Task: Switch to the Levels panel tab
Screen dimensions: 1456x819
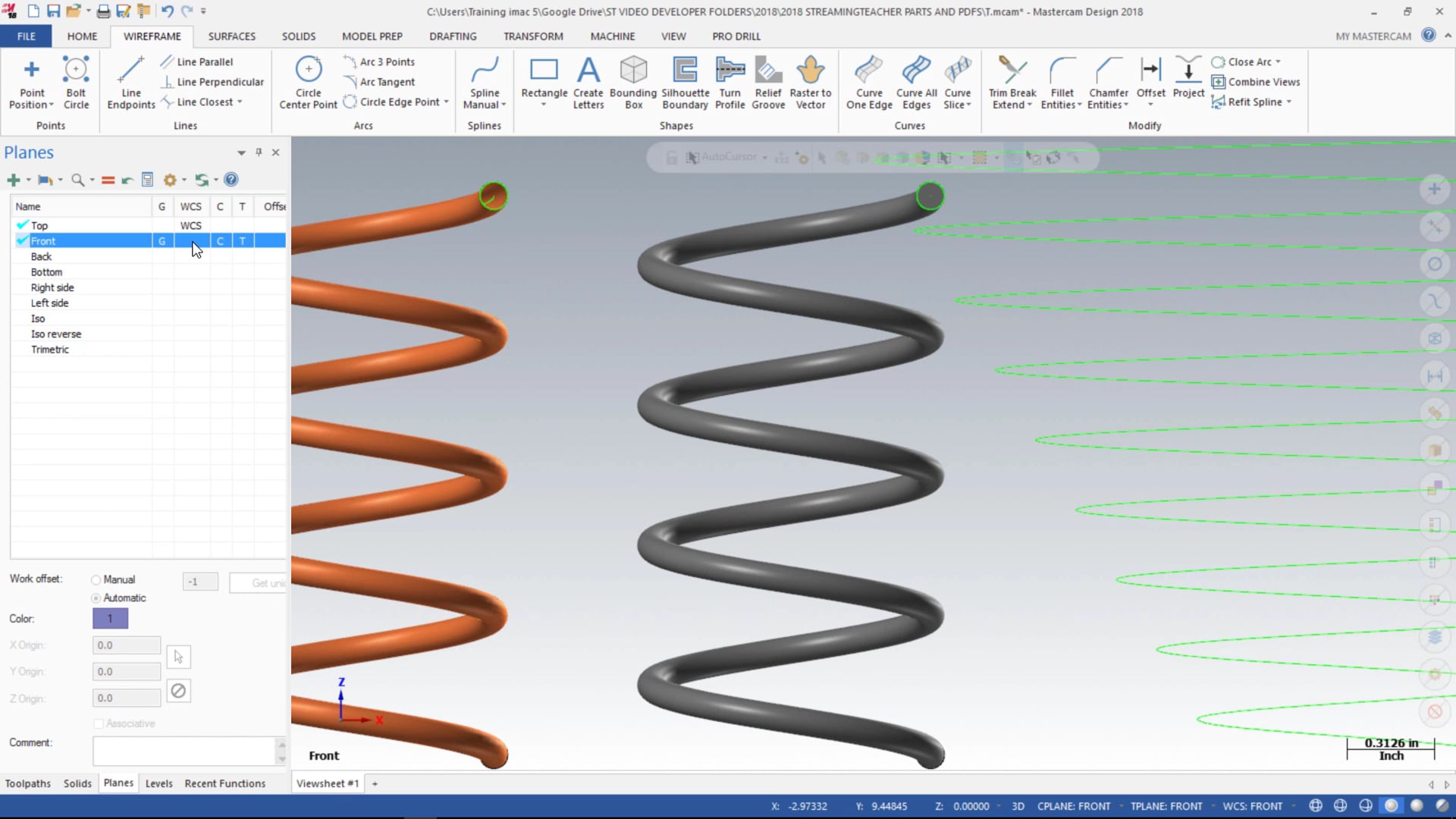Action: click(158, 783)
